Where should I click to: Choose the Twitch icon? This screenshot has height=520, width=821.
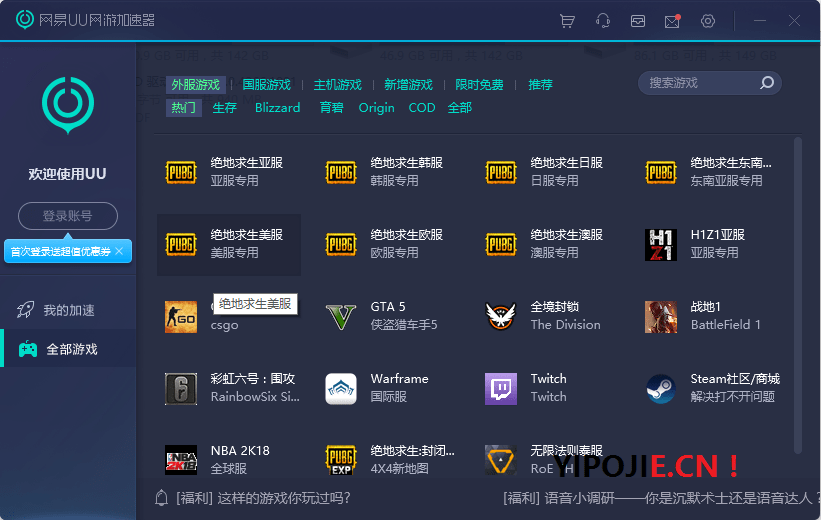tap(501, 389)
